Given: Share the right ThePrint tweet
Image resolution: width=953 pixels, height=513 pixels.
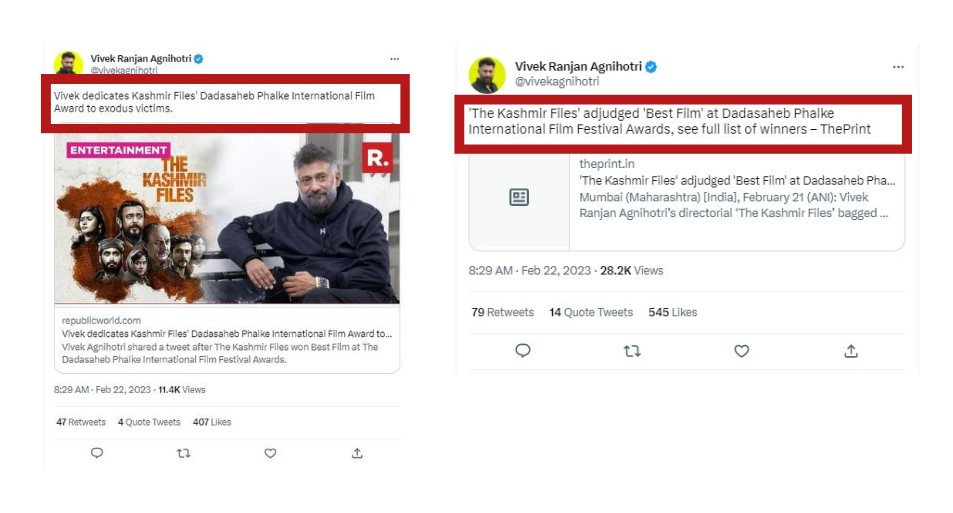Looking at the screenshot, I should 851,350.
